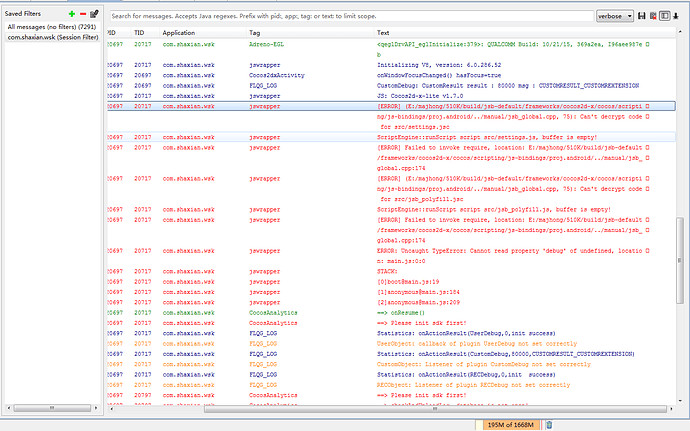
Task: Select All messages (no filters) filter
Action: (52, 25)
